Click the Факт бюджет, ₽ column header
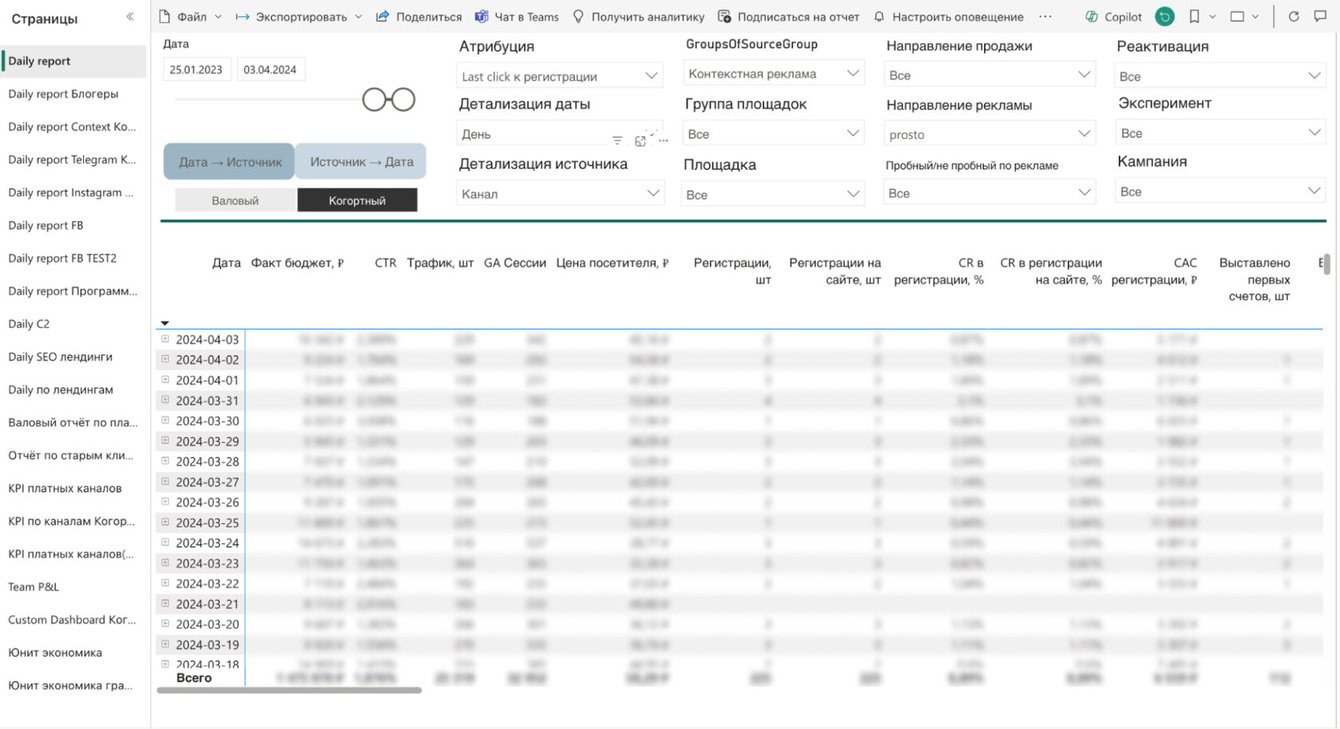The width and height of the screenshot is (1340, 729). pyautogui.click(x=297, y=263)
